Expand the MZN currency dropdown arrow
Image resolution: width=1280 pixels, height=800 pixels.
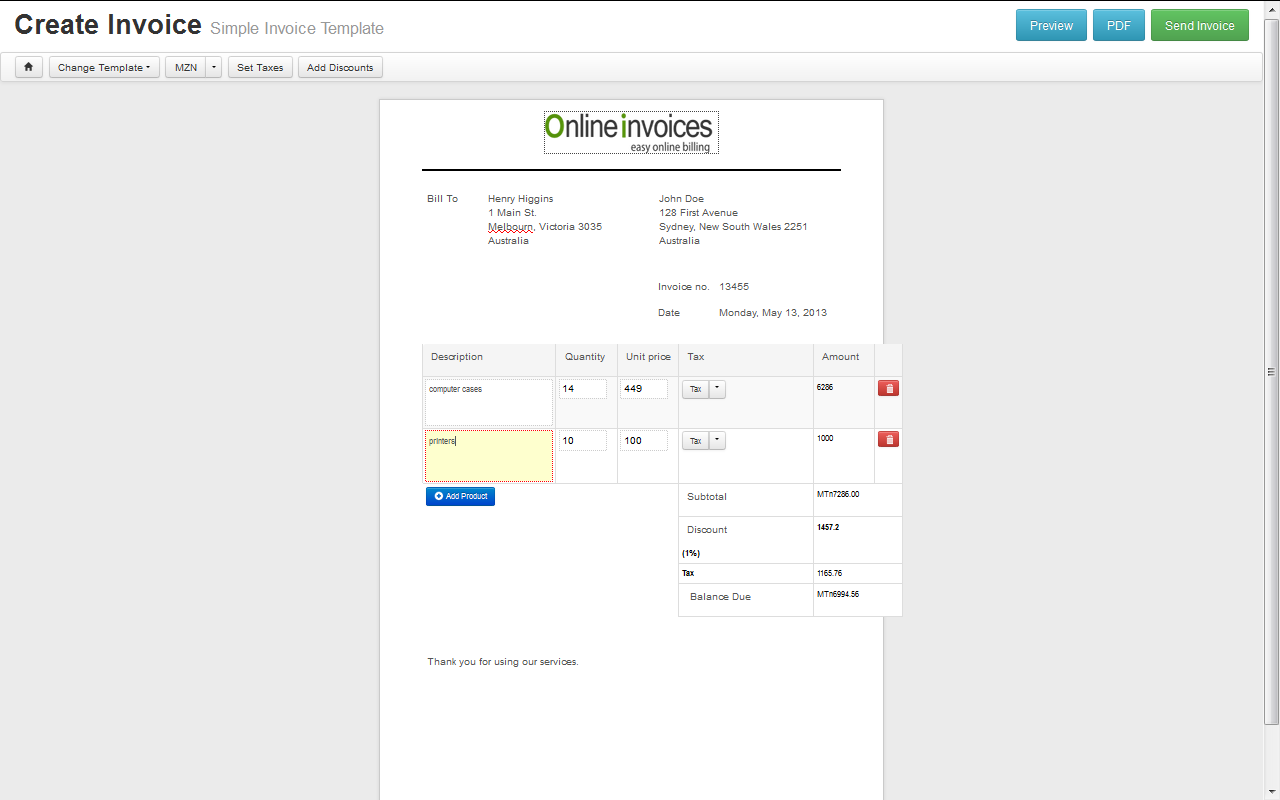click(x=214, y=67)
